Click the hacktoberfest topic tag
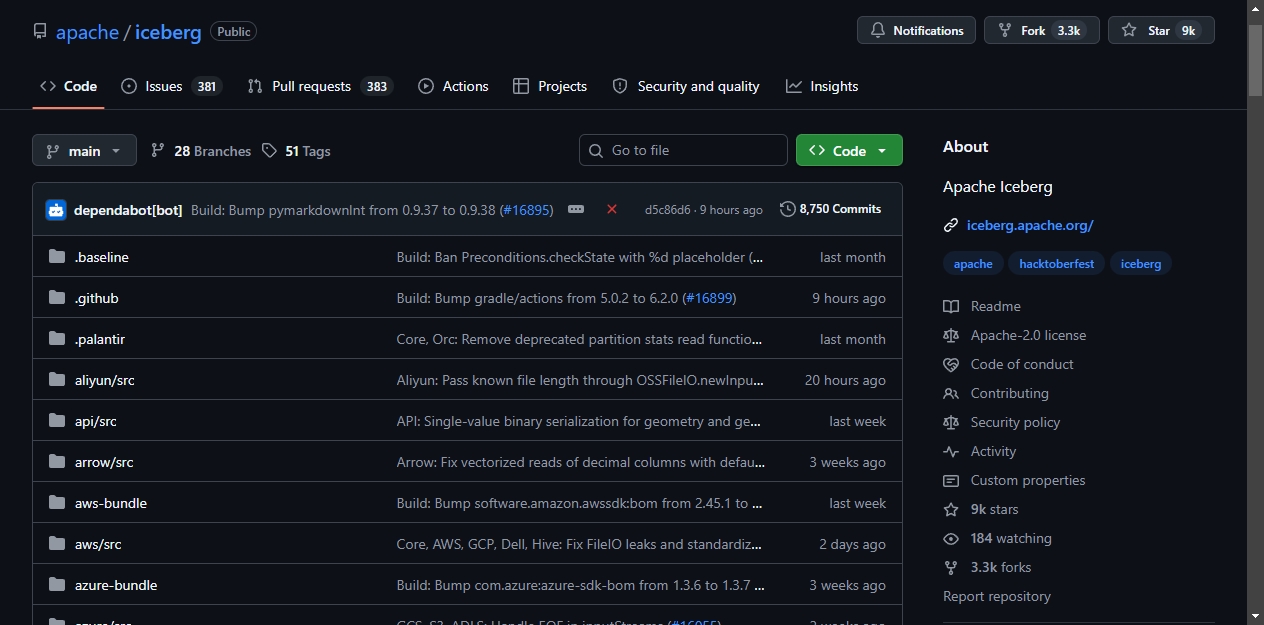 coord(1057,264)
